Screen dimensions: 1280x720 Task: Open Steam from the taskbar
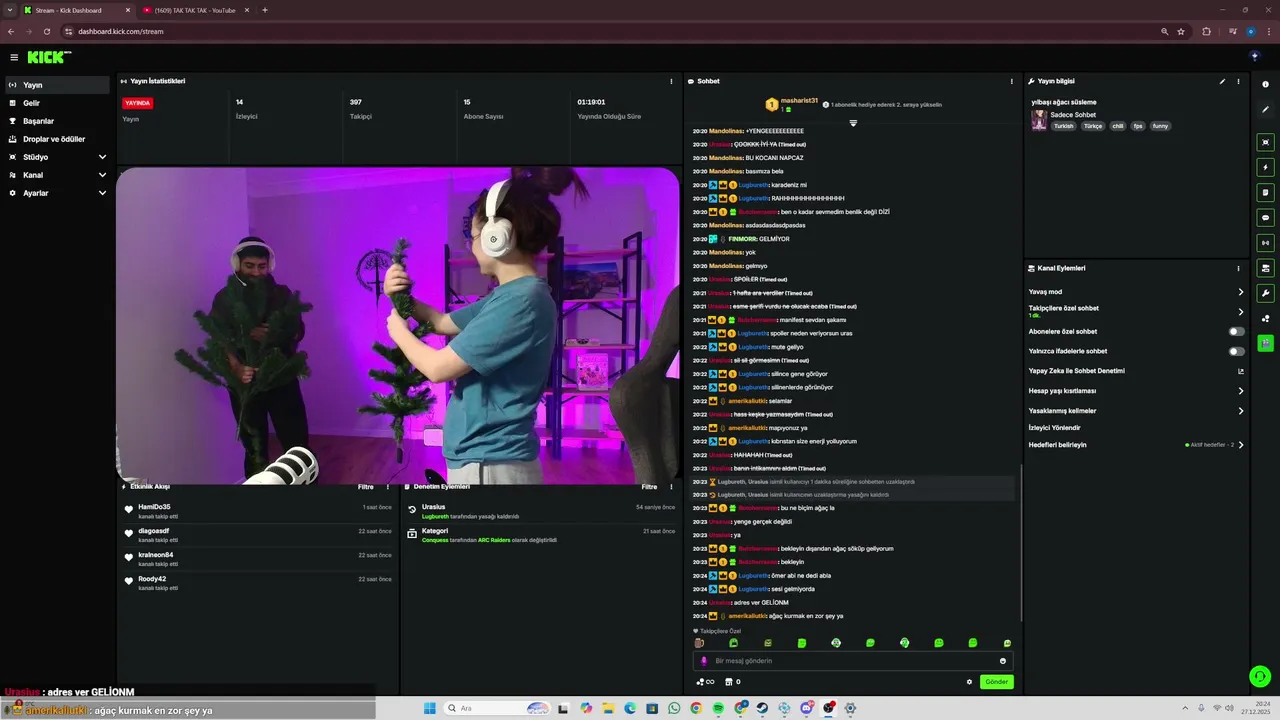coord(762,708)
